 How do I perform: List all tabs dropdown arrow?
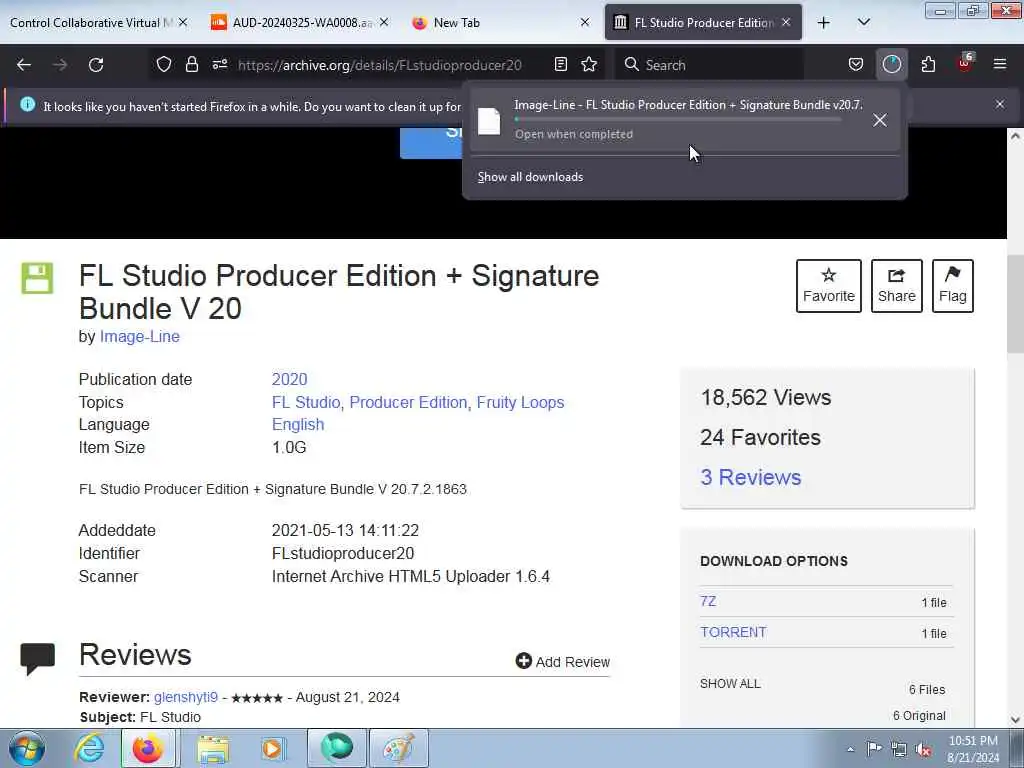863,22
